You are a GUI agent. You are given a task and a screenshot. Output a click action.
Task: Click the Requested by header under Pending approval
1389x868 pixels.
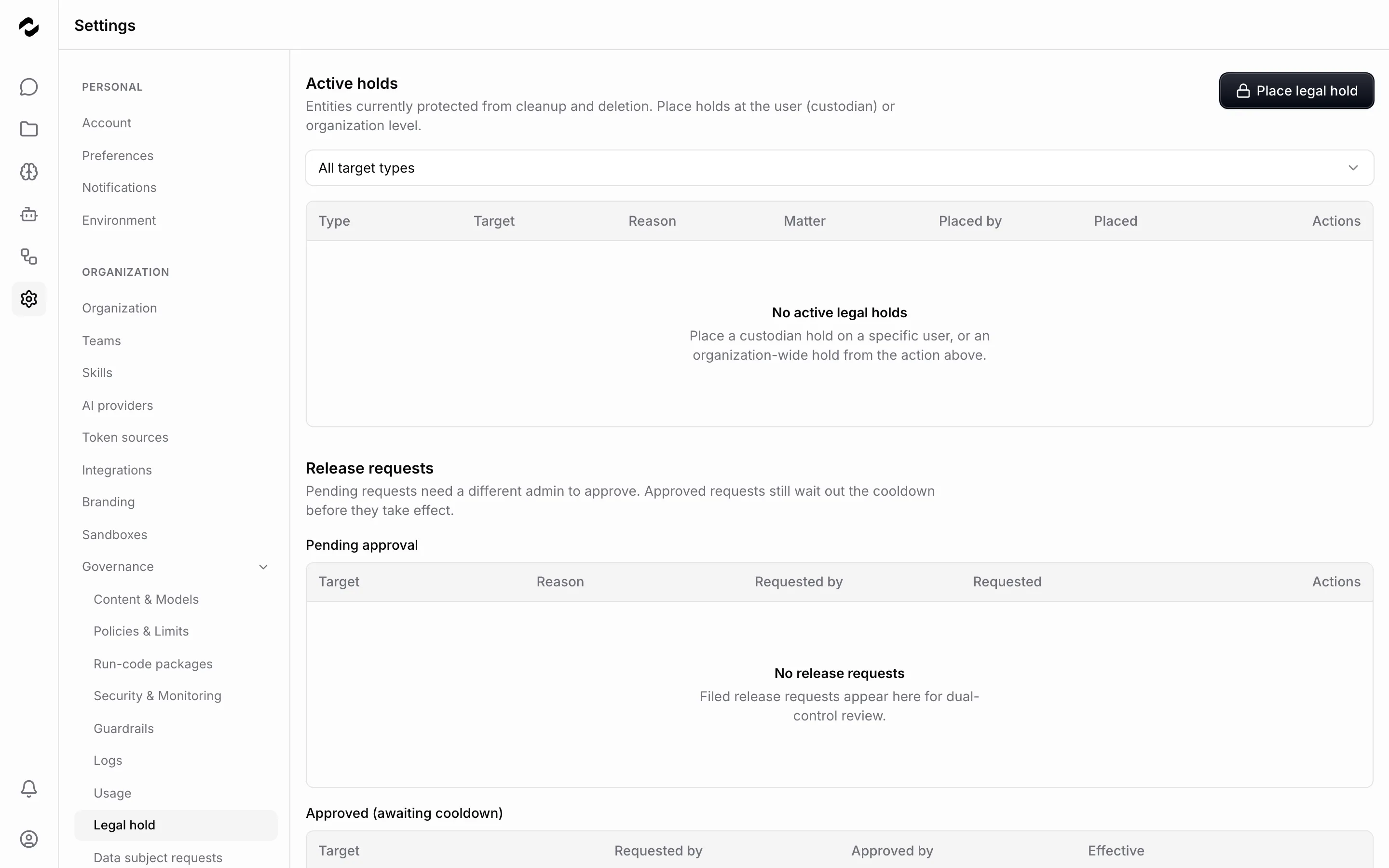pyautogui.click(x=798, y=582)
